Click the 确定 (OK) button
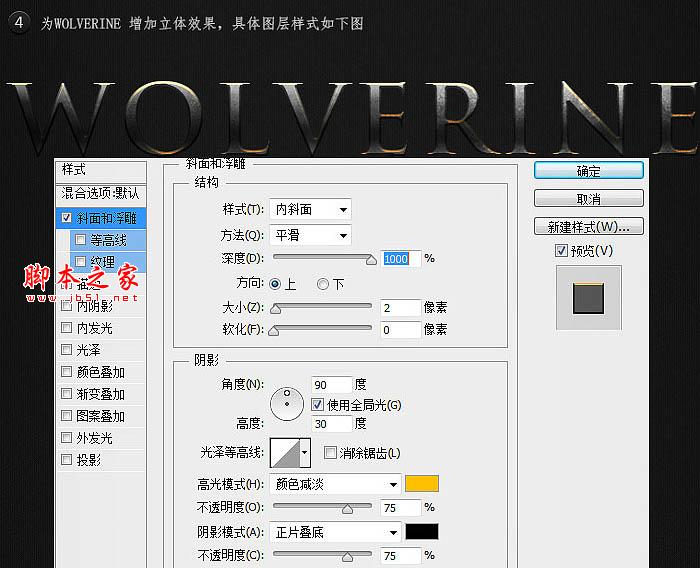700x568 pixels. 588,171
